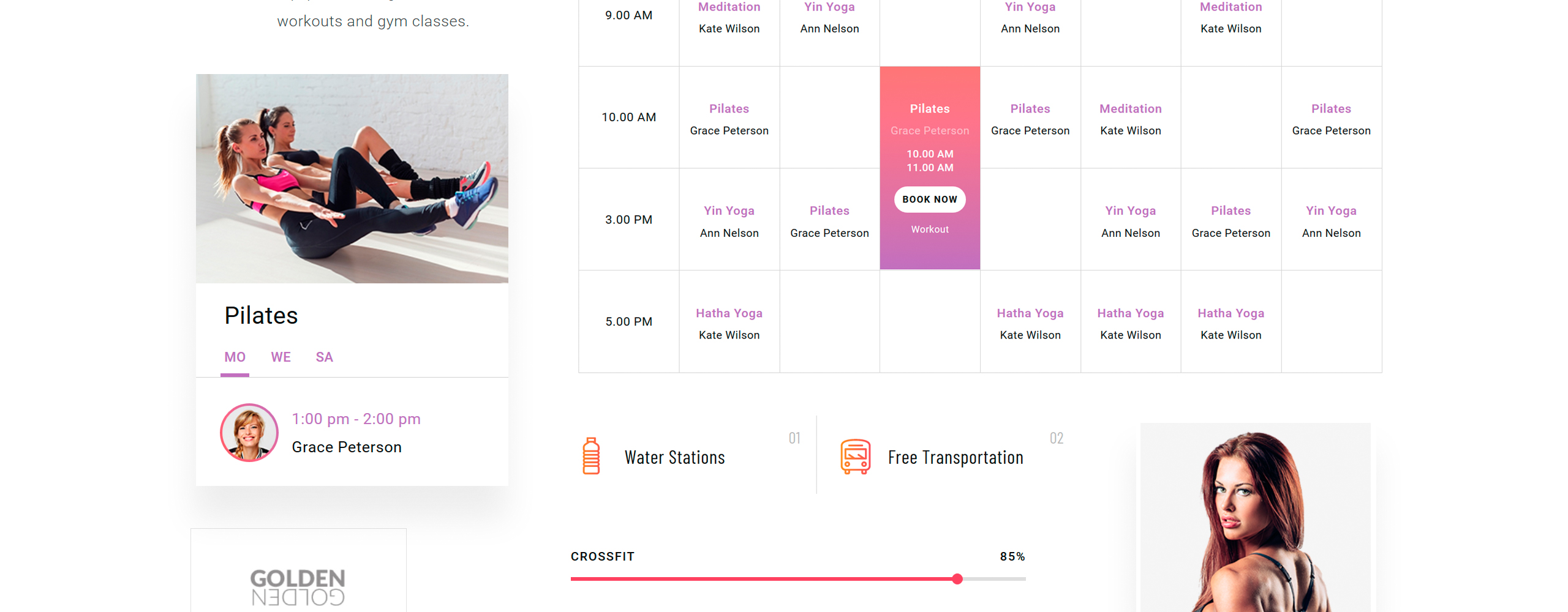Click Grace Peterson's round avatar photo
Viewport: 1568px width, 612px height.
click(x=249, y=433)
